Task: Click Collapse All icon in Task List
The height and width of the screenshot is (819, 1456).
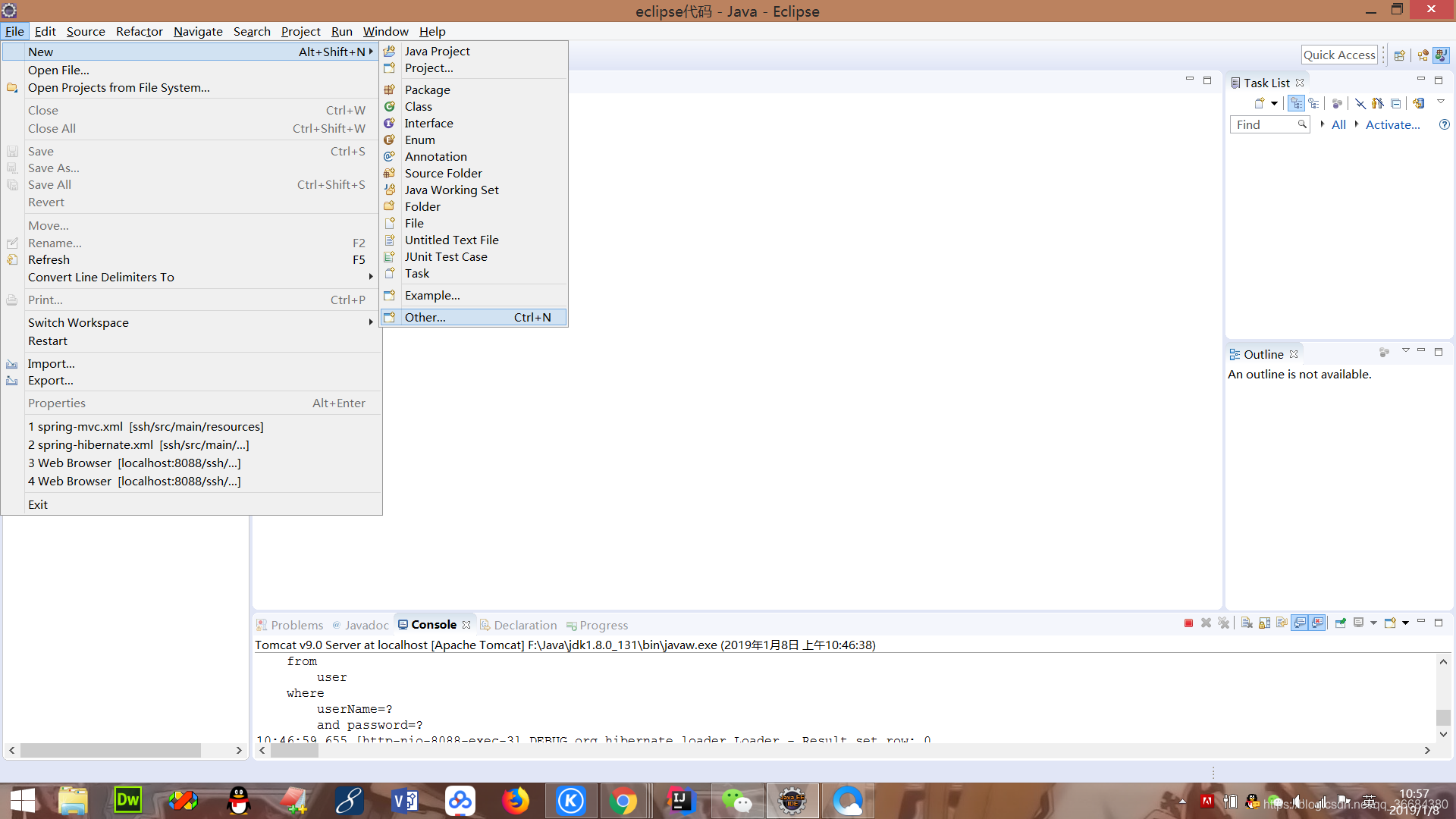Action: pos(1395,103)
